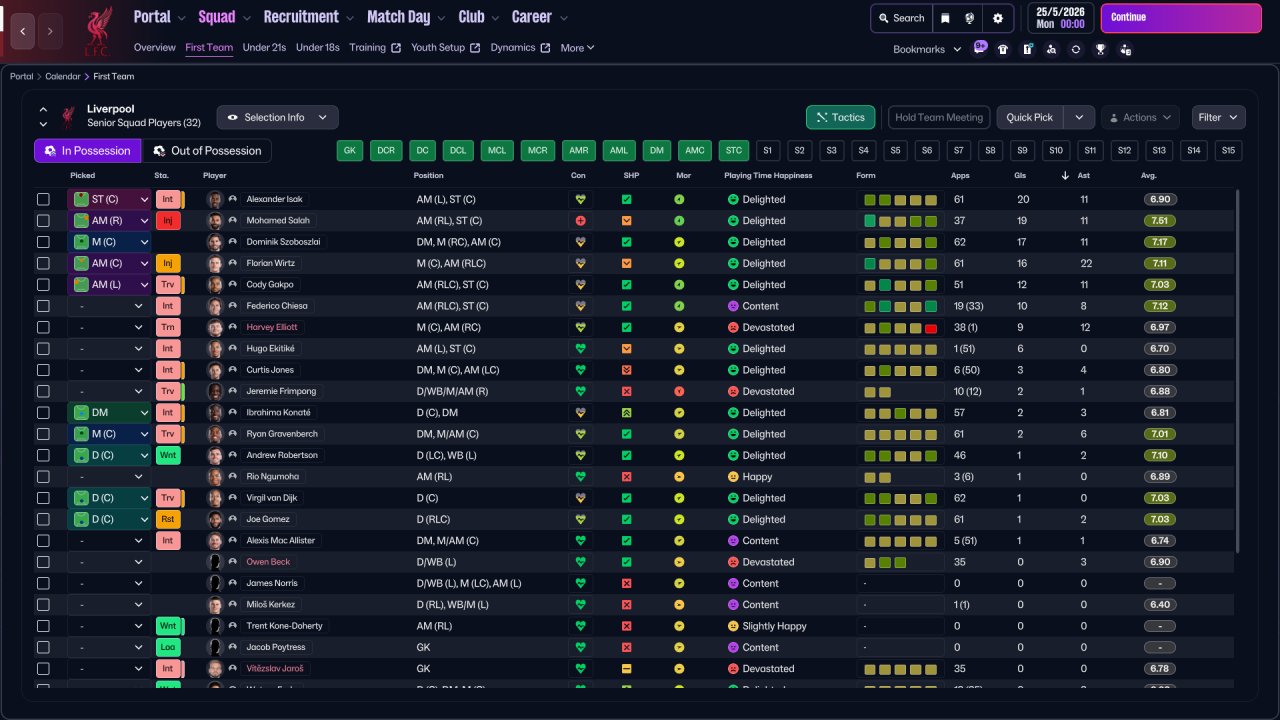Click Mohamed Salah's red injury condition icon
The image size is (1280, 720).
(580, 221)
